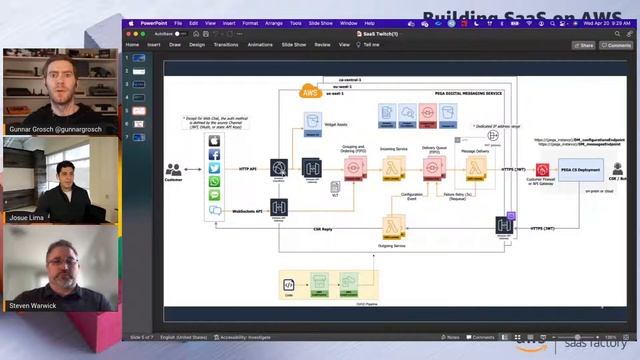Open the PowerPoint app menu
Screen dimensions: 640x360
pyautogui.click(x=153, y=23)
